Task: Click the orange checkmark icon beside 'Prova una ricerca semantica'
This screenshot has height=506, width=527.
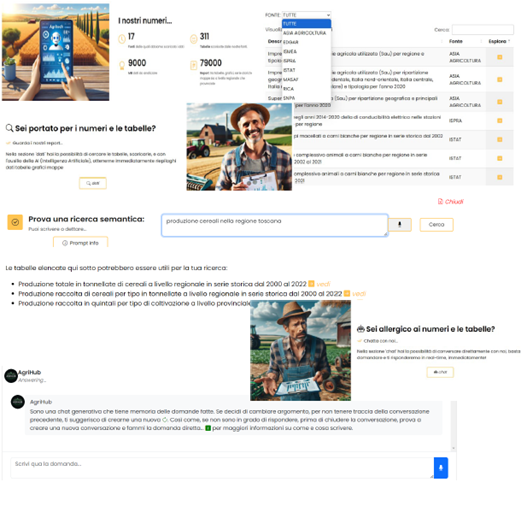Action: 15,222
